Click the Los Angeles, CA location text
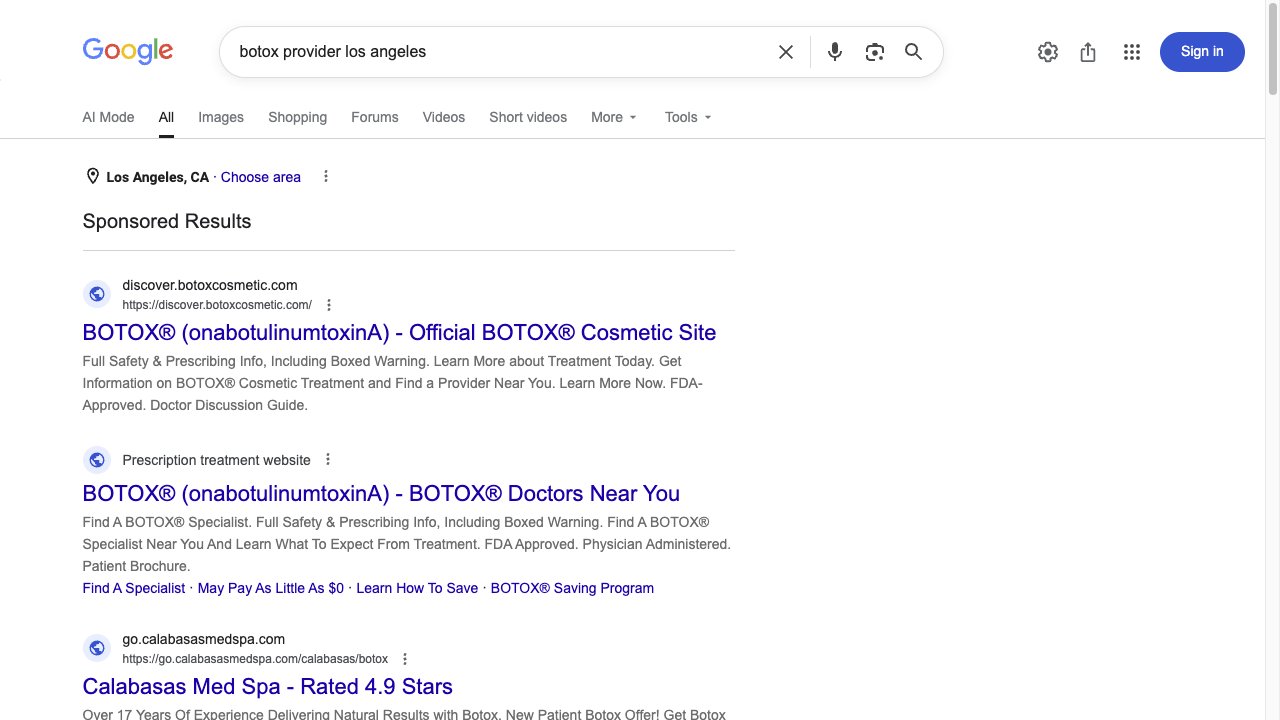 [158, 177]
